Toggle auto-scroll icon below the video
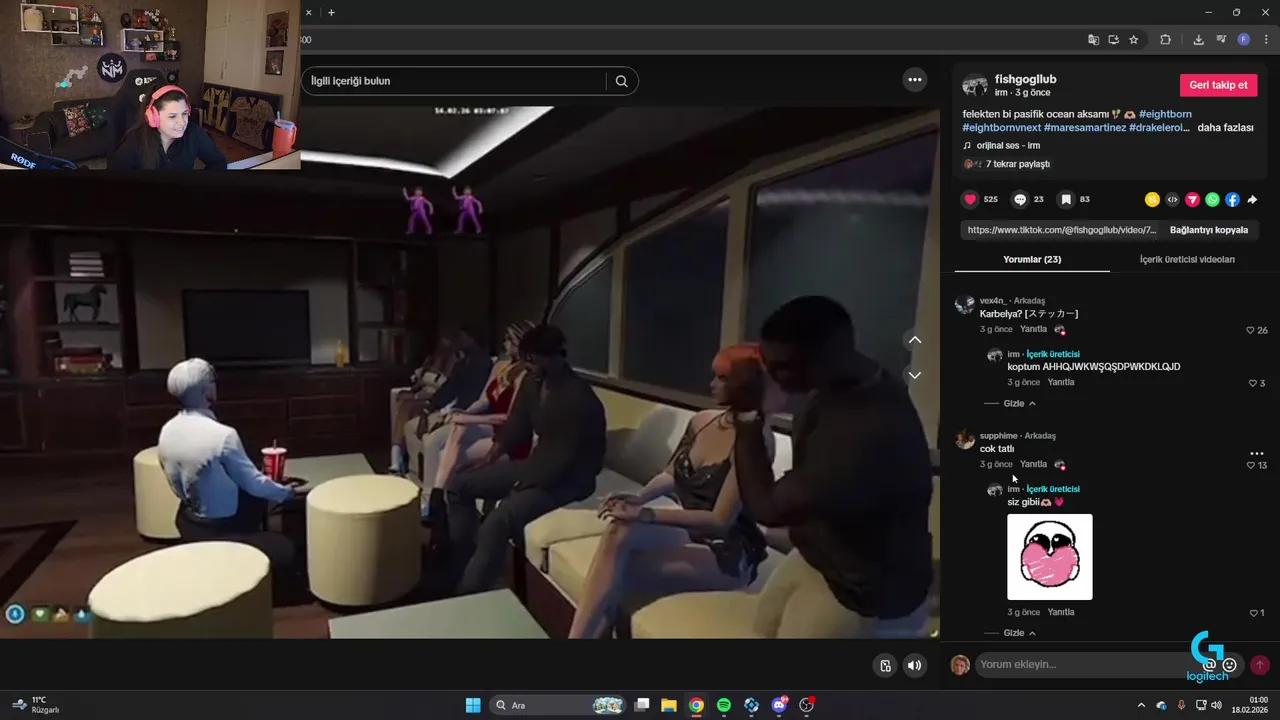This screenshot has width=1280, height=720. click(x=885, y=665)
